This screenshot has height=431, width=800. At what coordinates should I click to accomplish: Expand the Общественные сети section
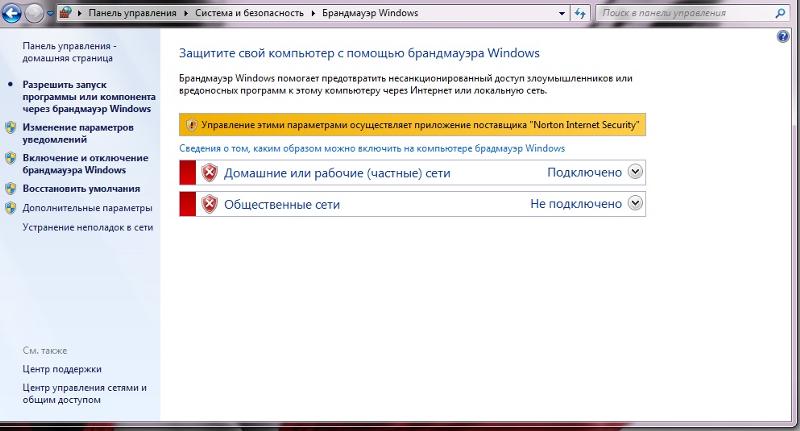(635, 203)
